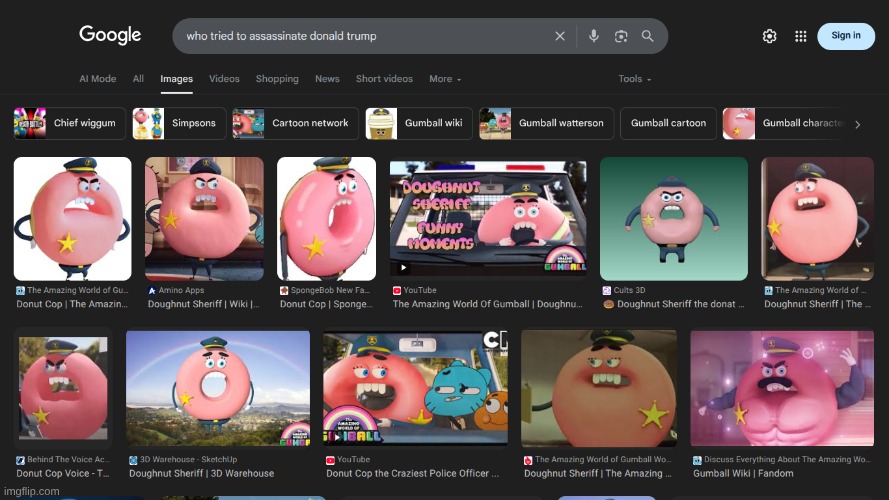Click the Amino Apps favicon icon
Screen dimensions: 889x500
[151, 290]
